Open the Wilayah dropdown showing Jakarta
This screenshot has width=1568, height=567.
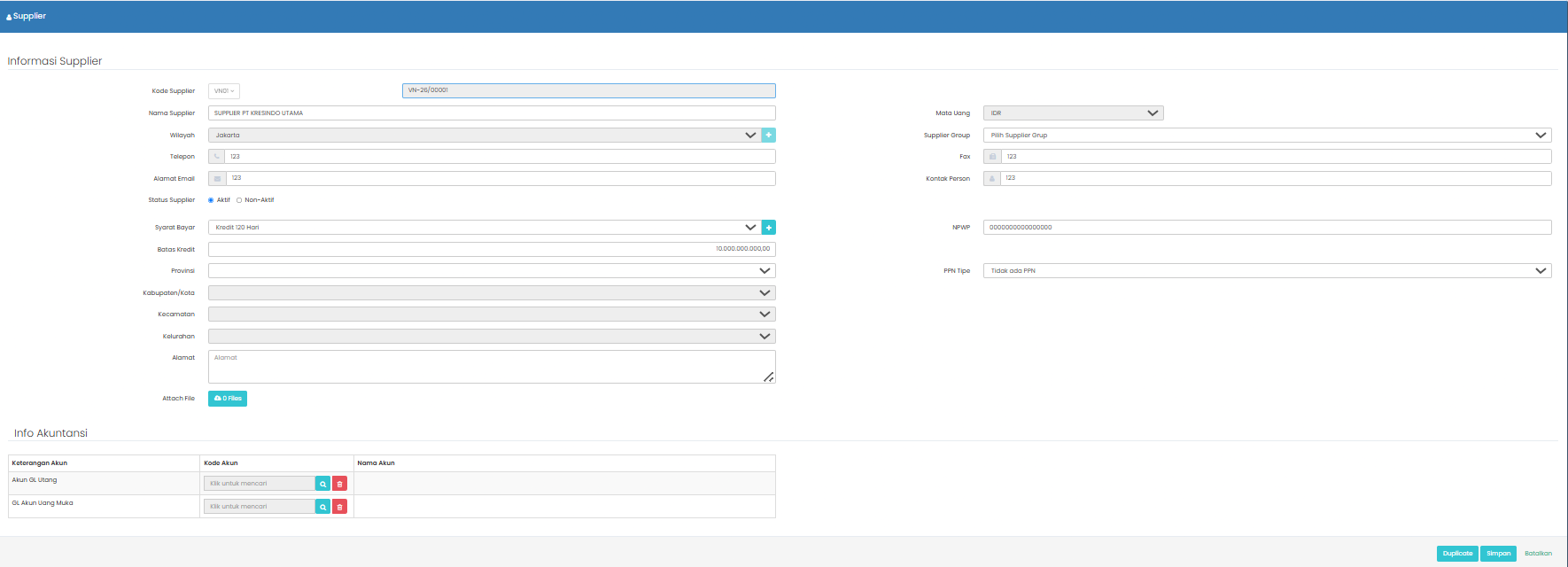tap(485, 135)
